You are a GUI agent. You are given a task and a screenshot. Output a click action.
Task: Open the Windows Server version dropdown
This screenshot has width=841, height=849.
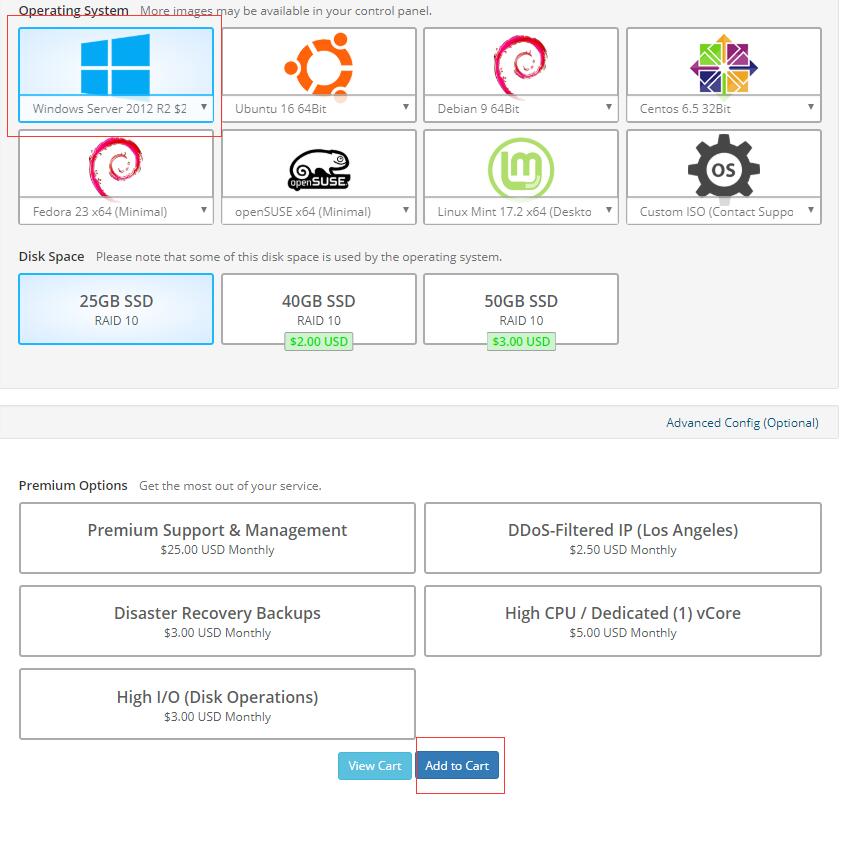116,108
